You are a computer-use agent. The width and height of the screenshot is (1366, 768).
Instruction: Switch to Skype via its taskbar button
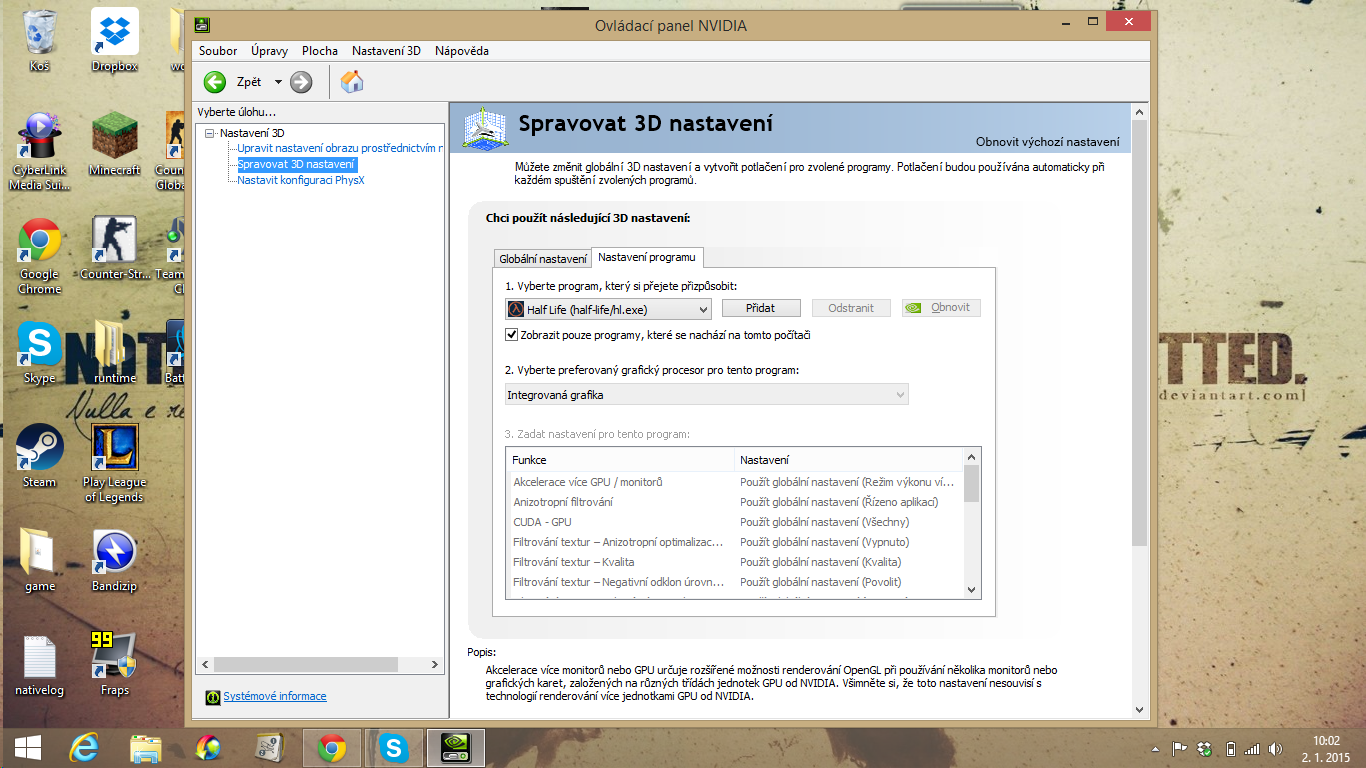point(392,747)
